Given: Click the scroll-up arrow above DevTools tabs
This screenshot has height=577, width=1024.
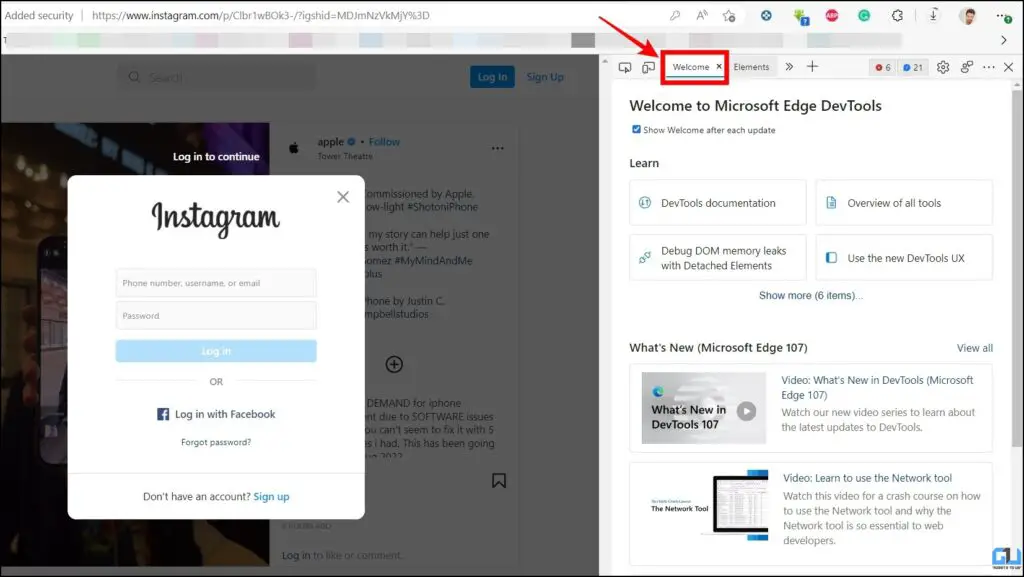Looking at the screenshot, I should click(605, 62).
